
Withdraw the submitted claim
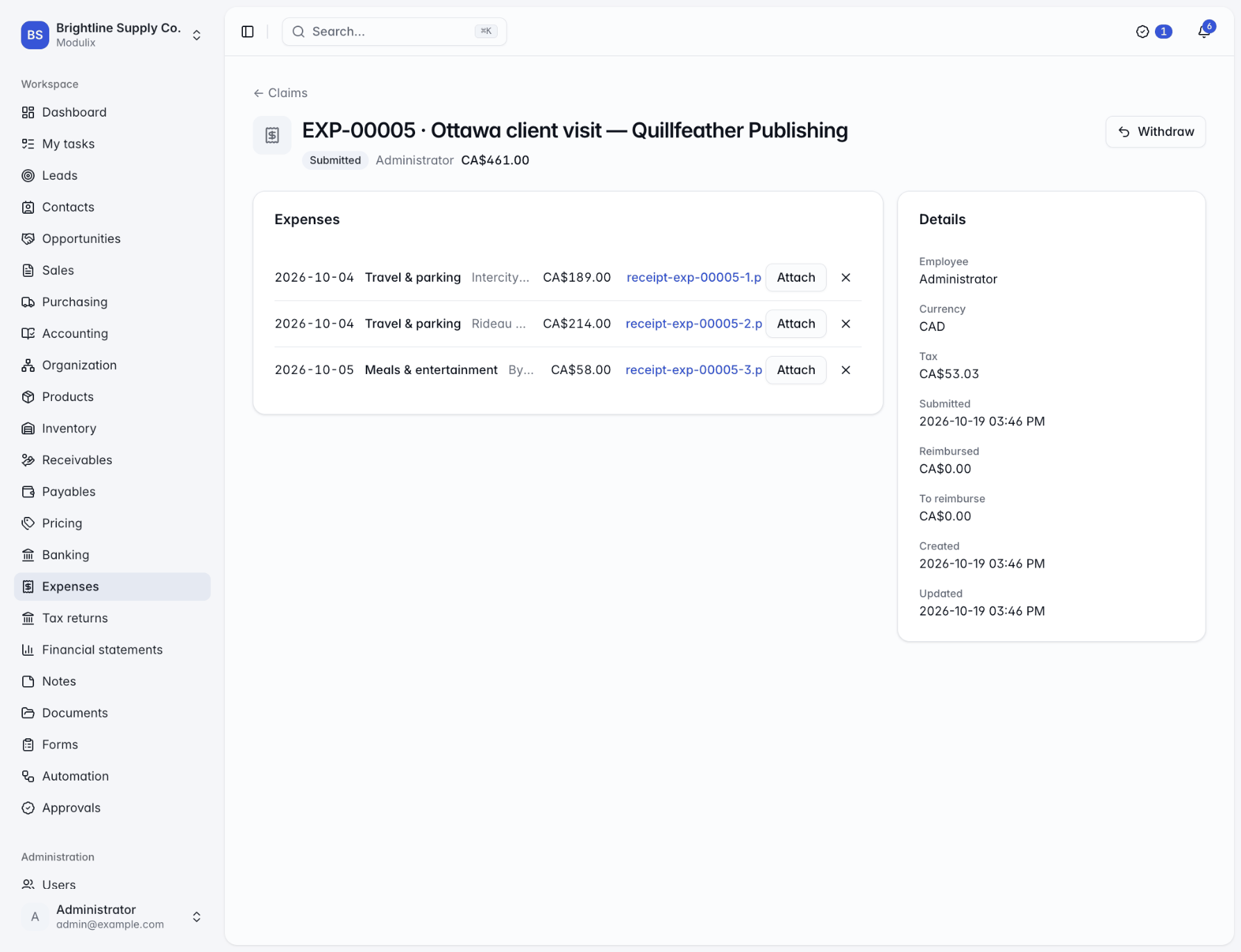click(1155, 132)
